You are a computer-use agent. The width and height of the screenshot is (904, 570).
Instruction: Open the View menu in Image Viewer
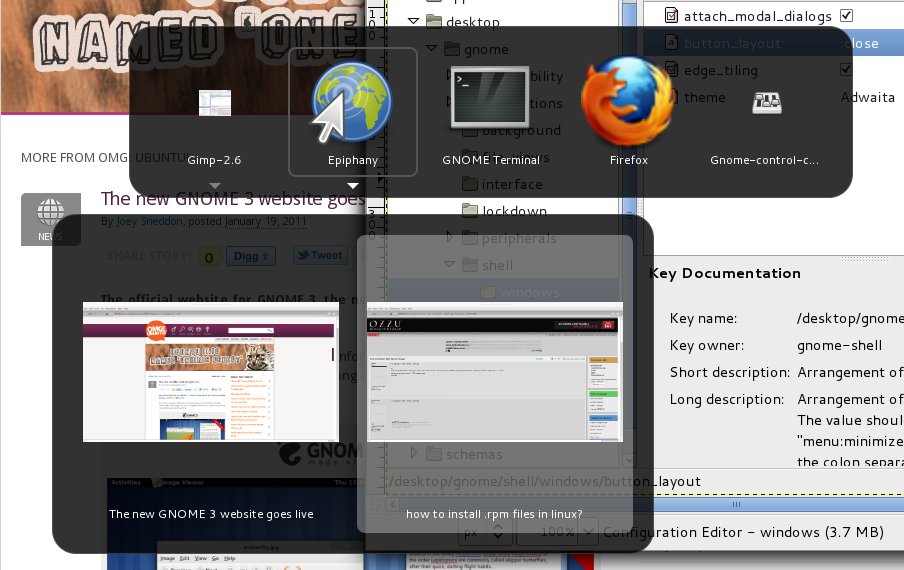tap(201, 558)
